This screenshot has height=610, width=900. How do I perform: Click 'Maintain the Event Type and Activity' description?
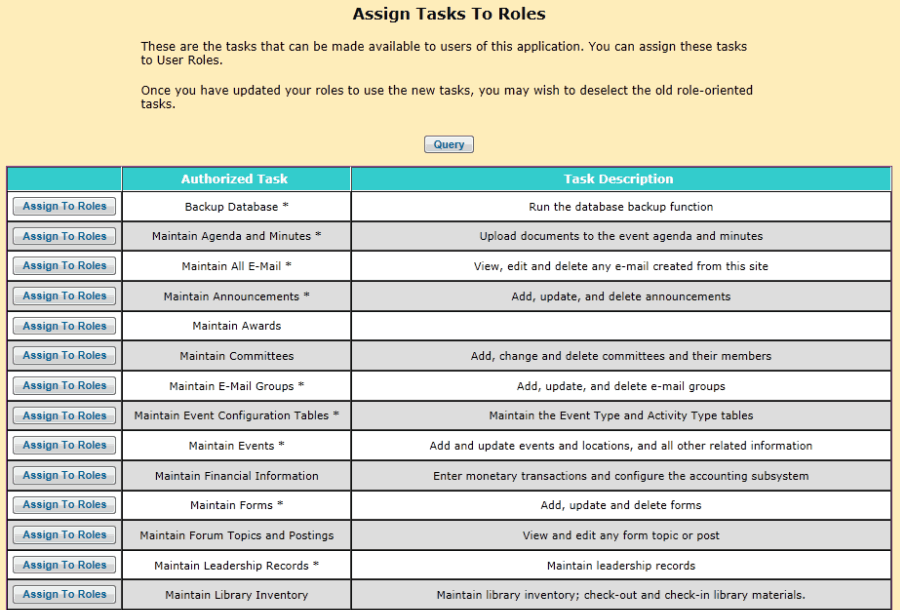point(621,415)
